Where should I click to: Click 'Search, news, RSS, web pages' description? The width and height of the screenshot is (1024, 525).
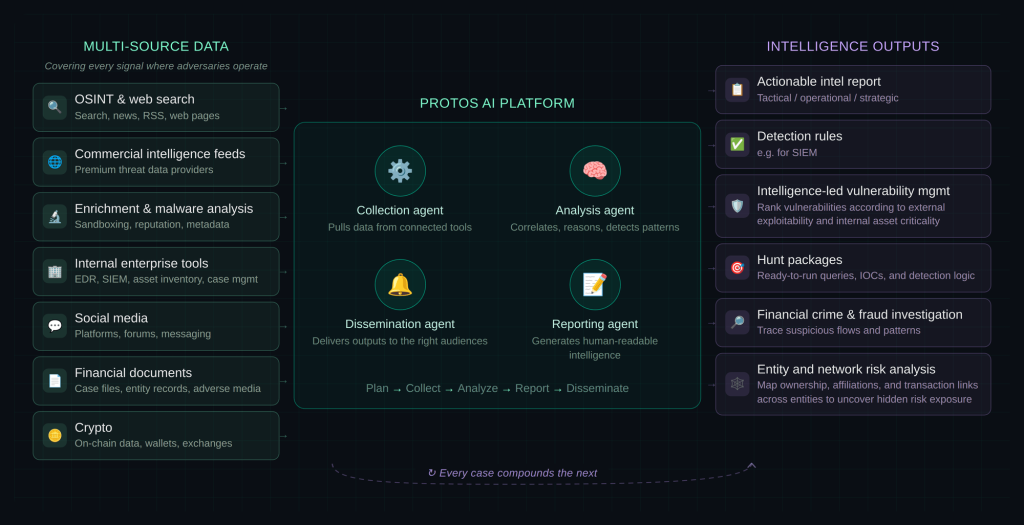coord(147,116)
